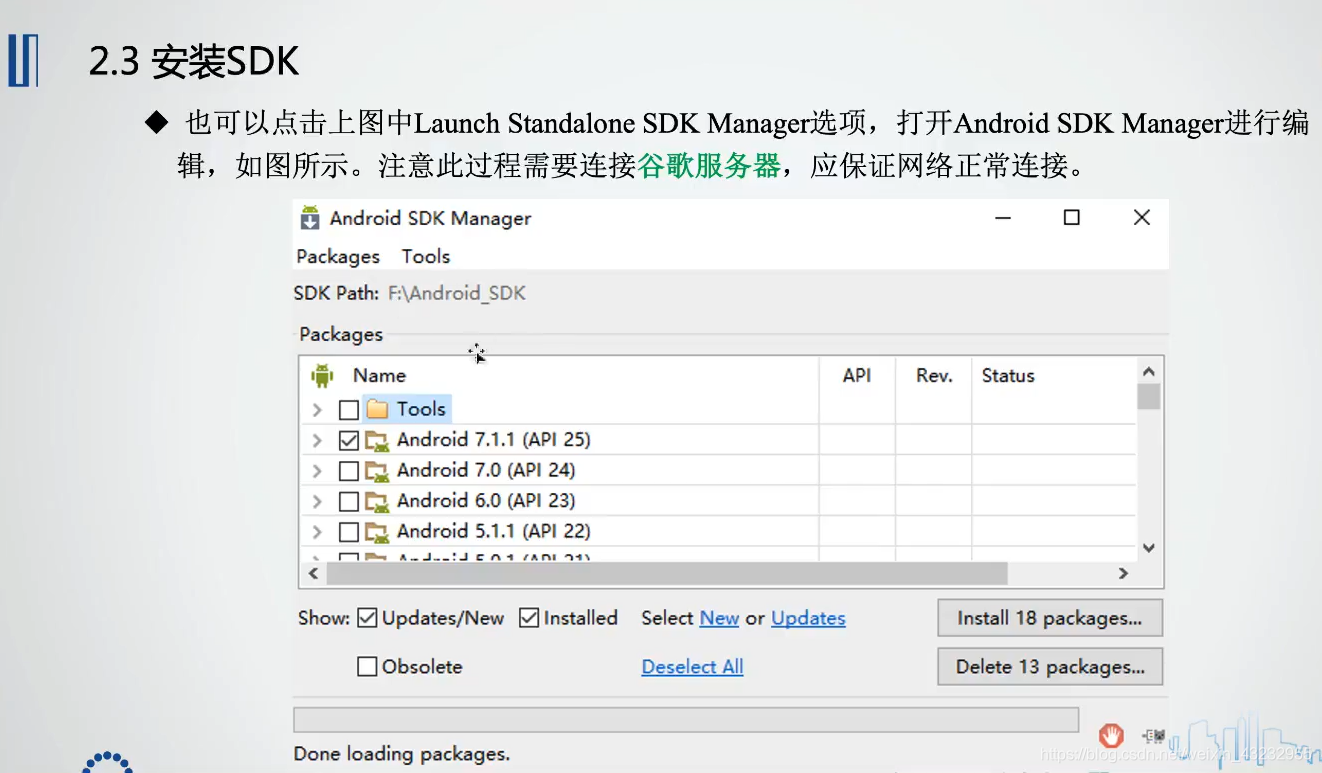This screenshot has height=773, width=1322.
Task: Select the Android 7.1.1 (API 25) row label
Action: click(x=494, y=440)
